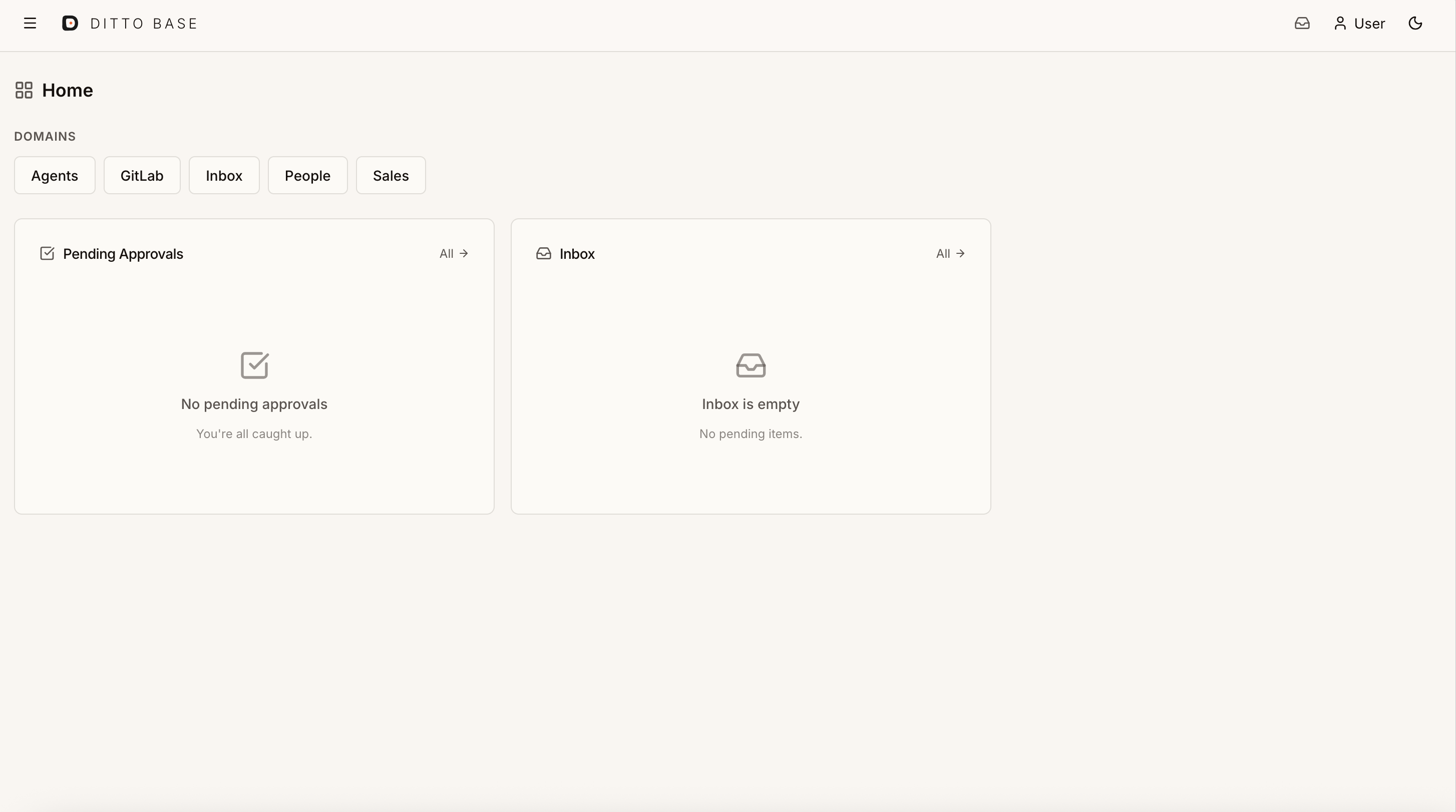Click the Inbox card tray icon

[x=543, y=253]
